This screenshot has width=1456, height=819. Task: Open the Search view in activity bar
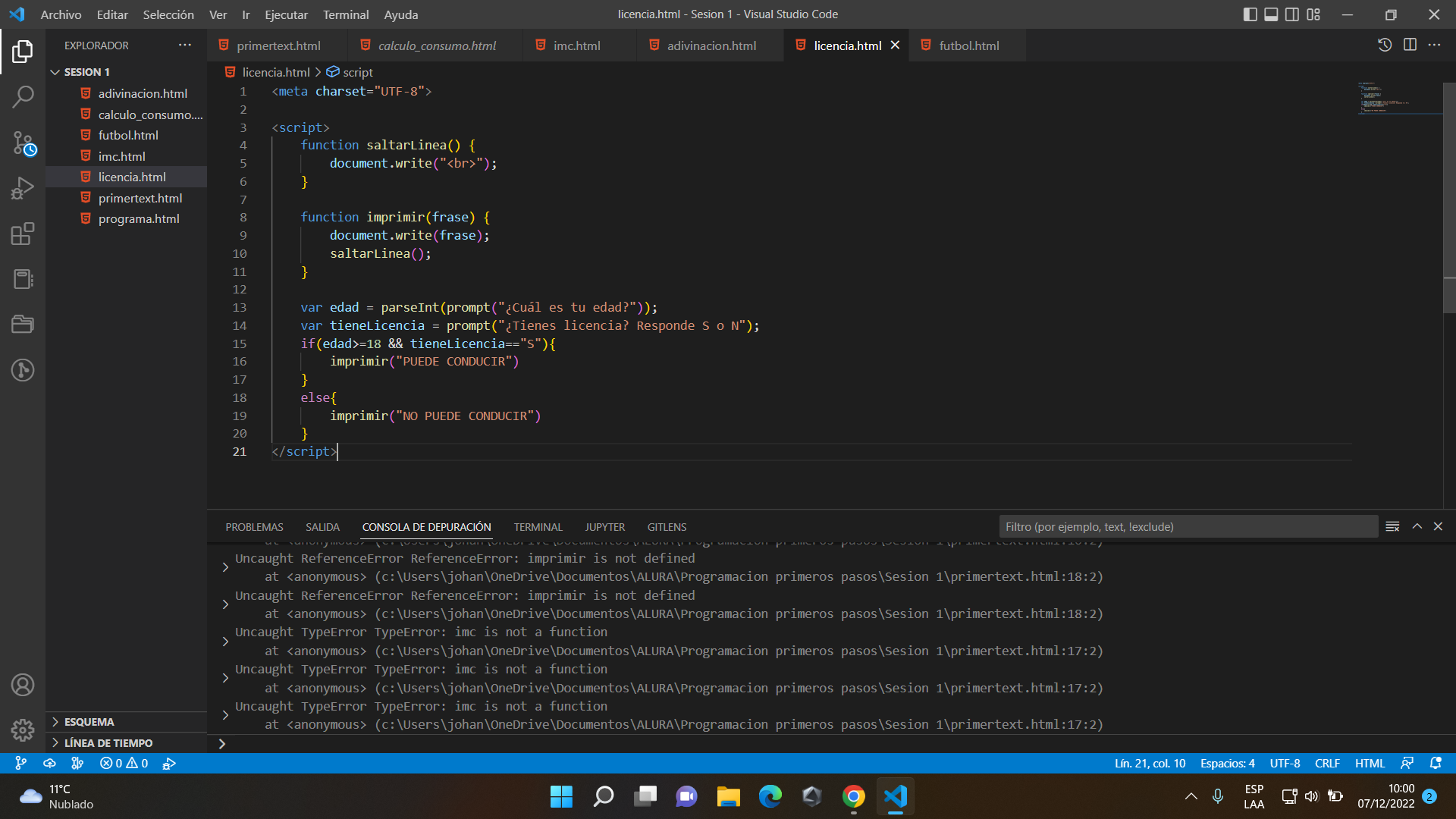point(23,96)
